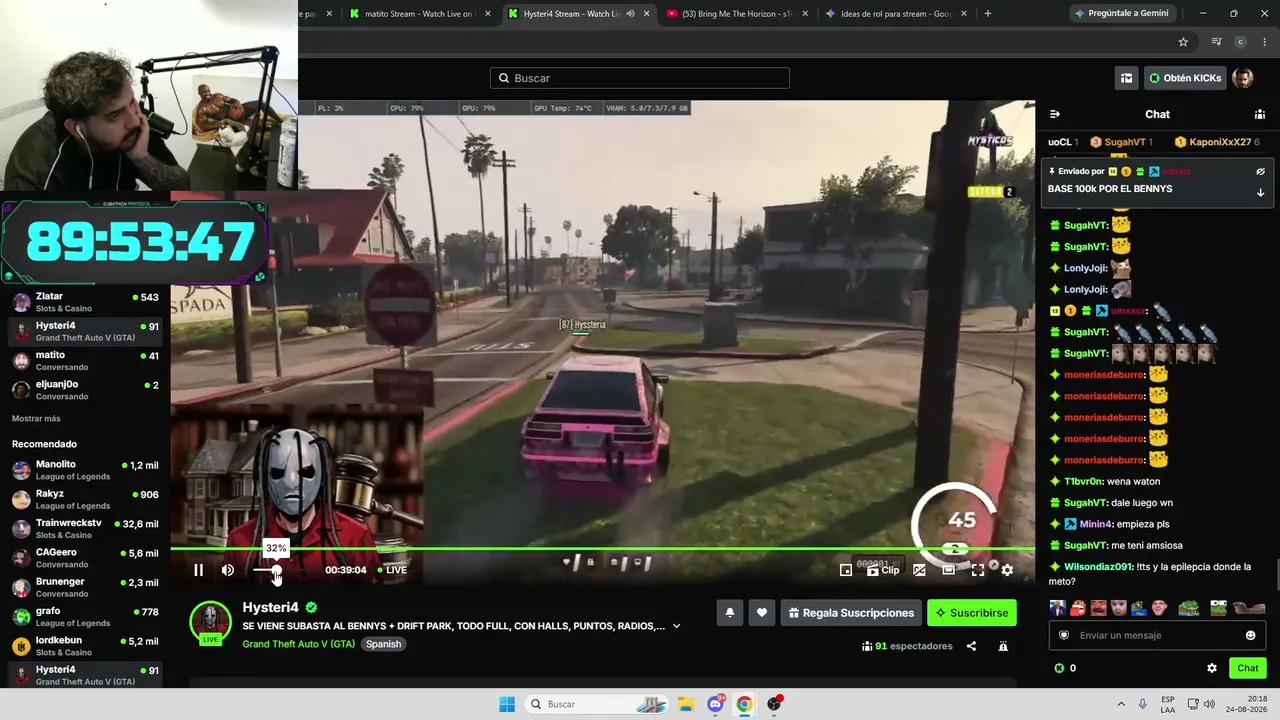
Task: Switch to Ideas de rol para stream tab
Action: [896, 14]
